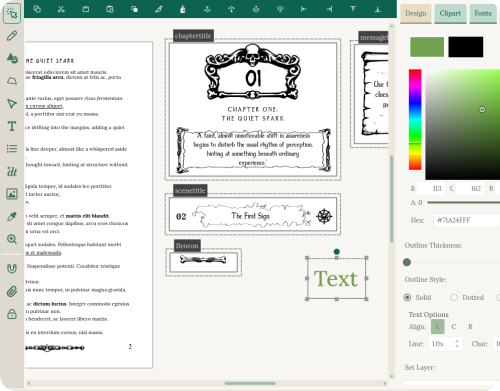This screenshot has width=500, height=391.
Task: Insert an image with picture tool
Action: click(12, 194)
